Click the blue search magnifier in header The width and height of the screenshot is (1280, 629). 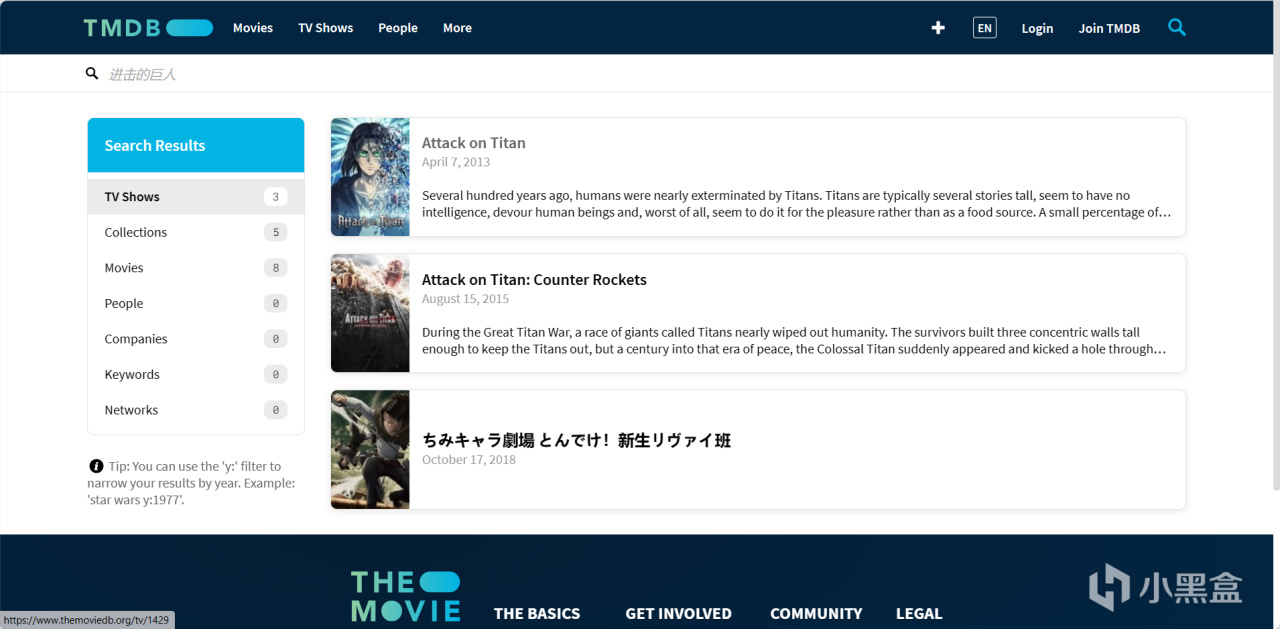1177,28
